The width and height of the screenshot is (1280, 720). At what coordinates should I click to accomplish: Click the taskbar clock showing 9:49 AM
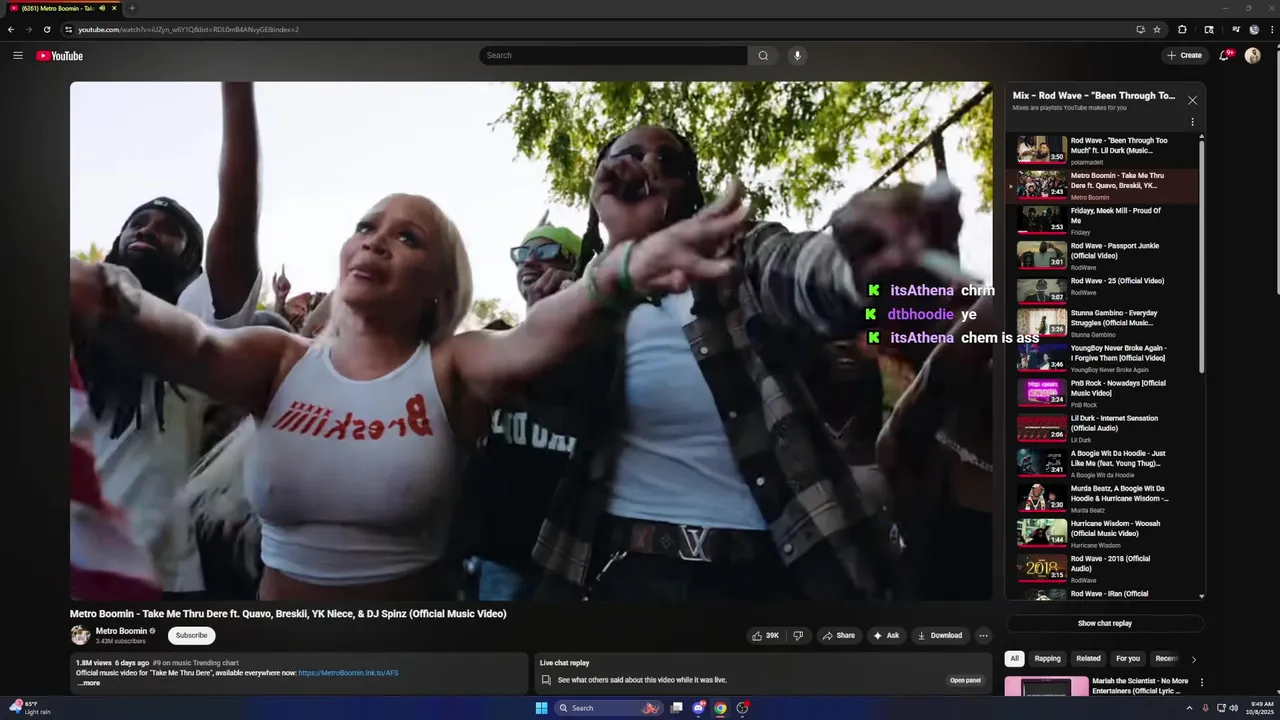click(x=1261, y=708)
